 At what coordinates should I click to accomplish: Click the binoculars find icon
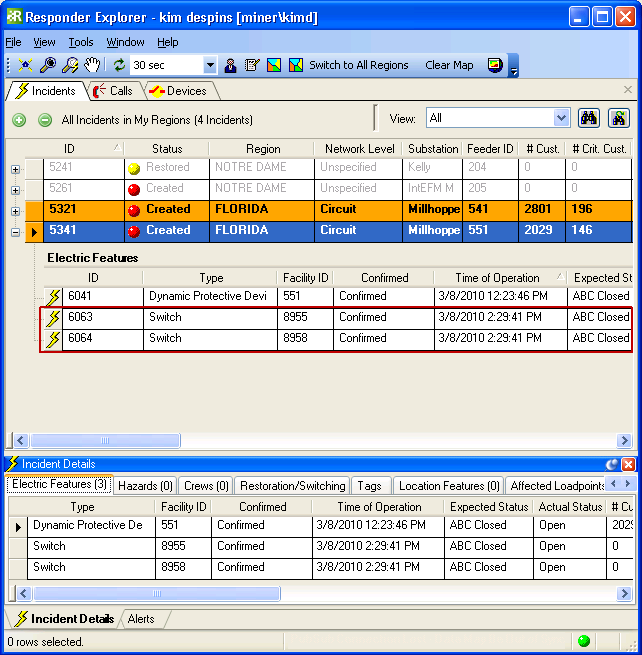(x=589, y=118)
